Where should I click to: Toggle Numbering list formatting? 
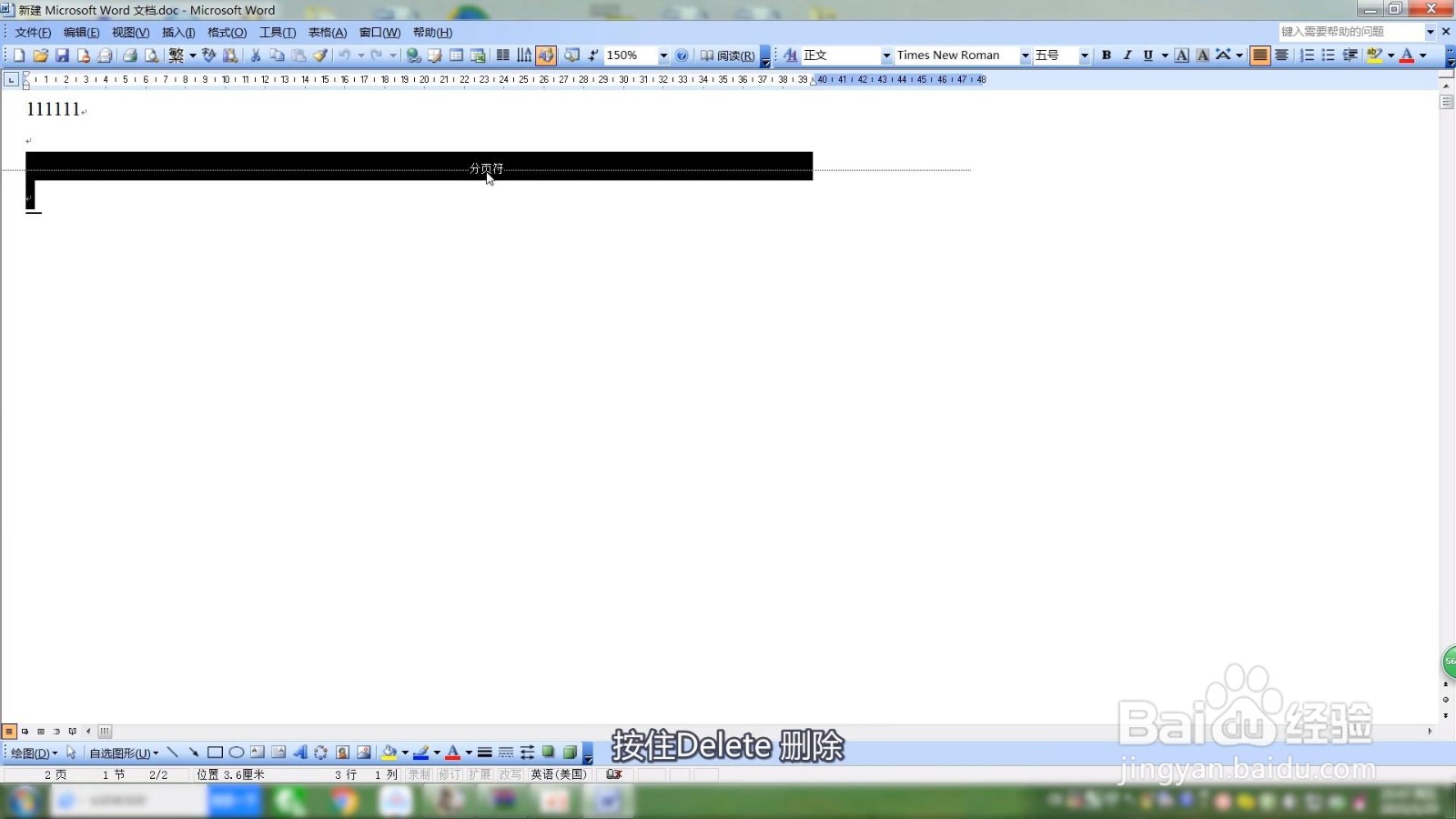coord(1307,56)
